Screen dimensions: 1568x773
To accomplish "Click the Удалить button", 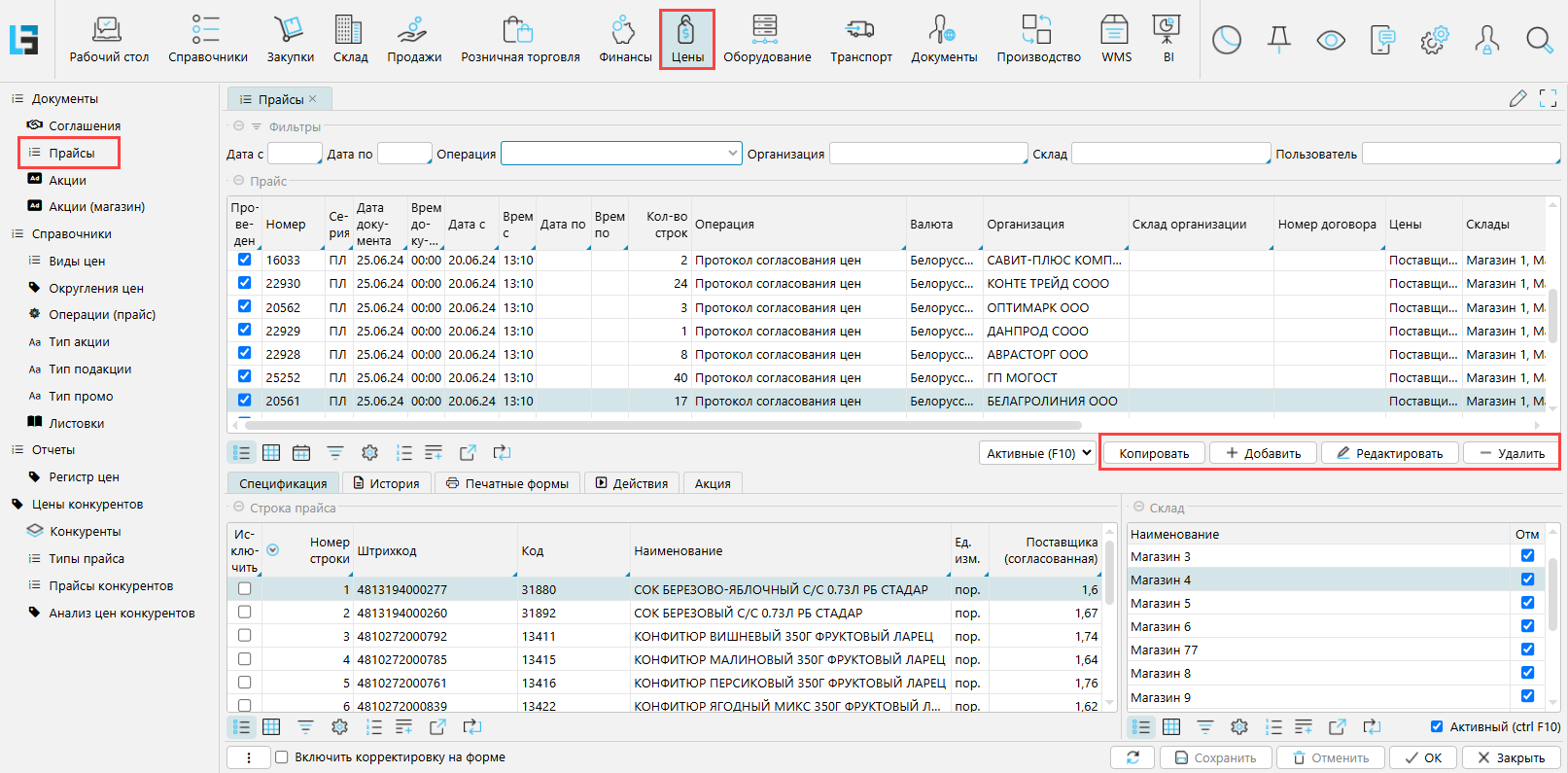I will pos(1511,453).
